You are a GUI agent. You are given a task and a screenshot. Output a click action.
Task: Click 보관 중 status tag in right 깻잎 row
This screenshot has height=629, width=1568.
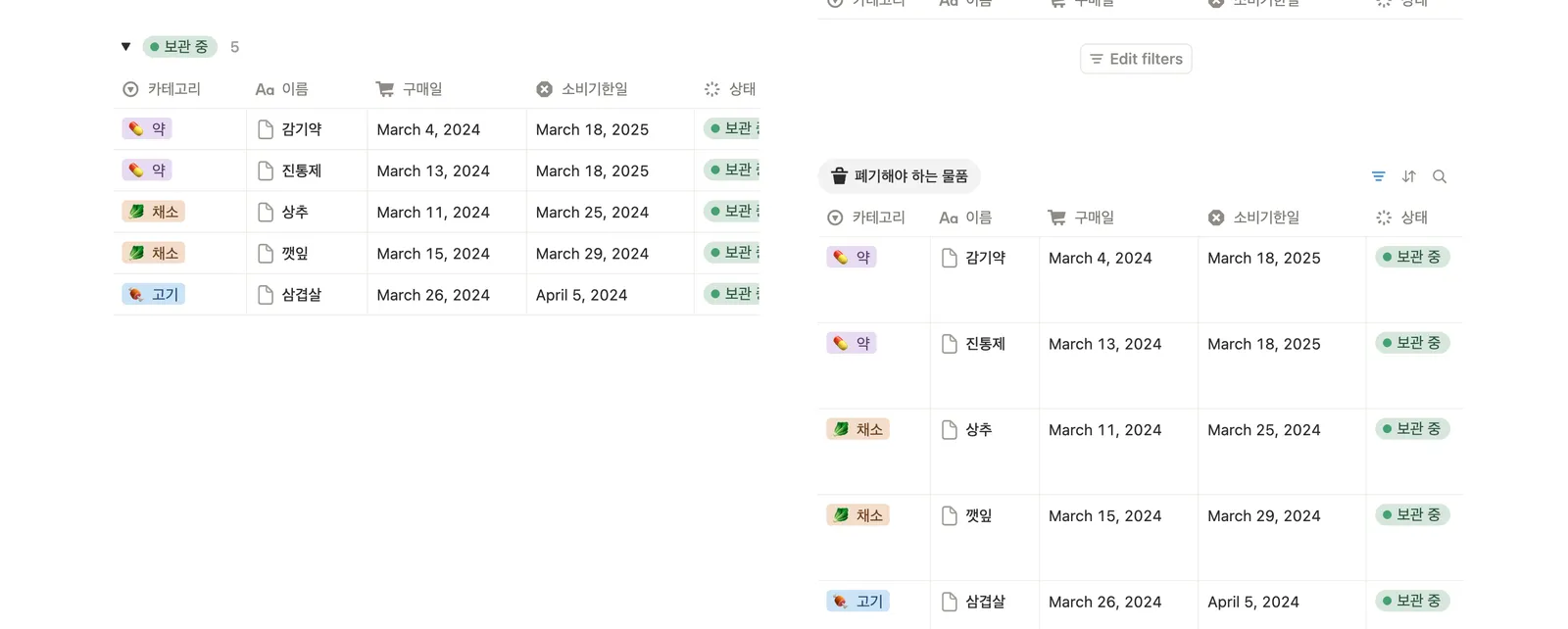point(1412,514)
